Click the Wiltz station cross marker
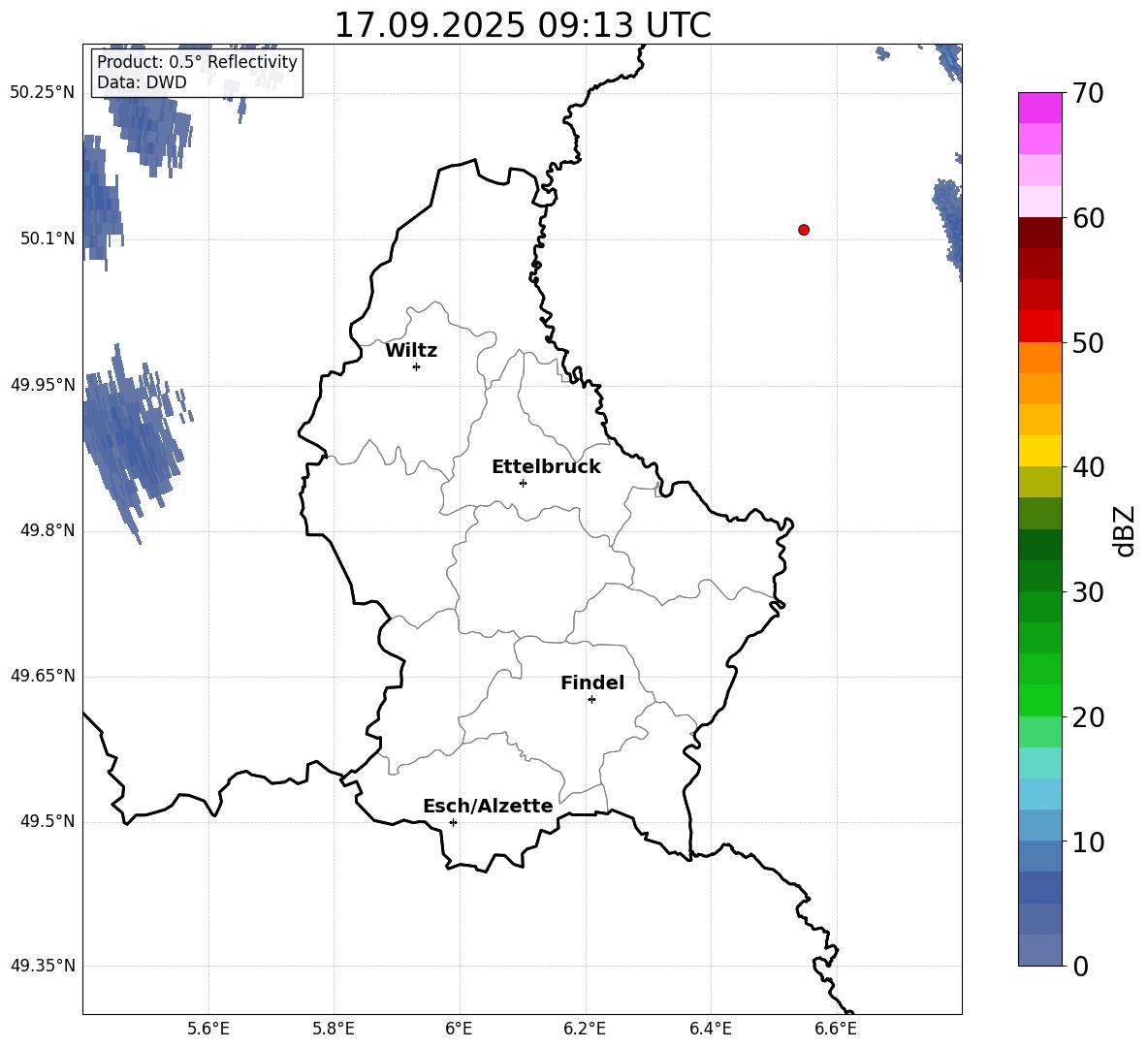 click(x=417, y=366)
